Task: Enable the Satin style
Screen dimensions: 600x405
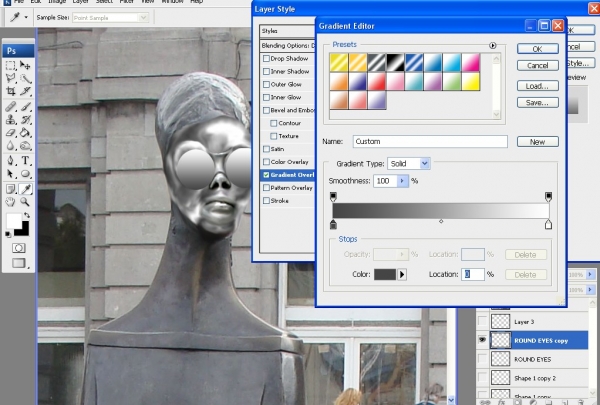Action: pyautogui.click(x=266, y=149)
